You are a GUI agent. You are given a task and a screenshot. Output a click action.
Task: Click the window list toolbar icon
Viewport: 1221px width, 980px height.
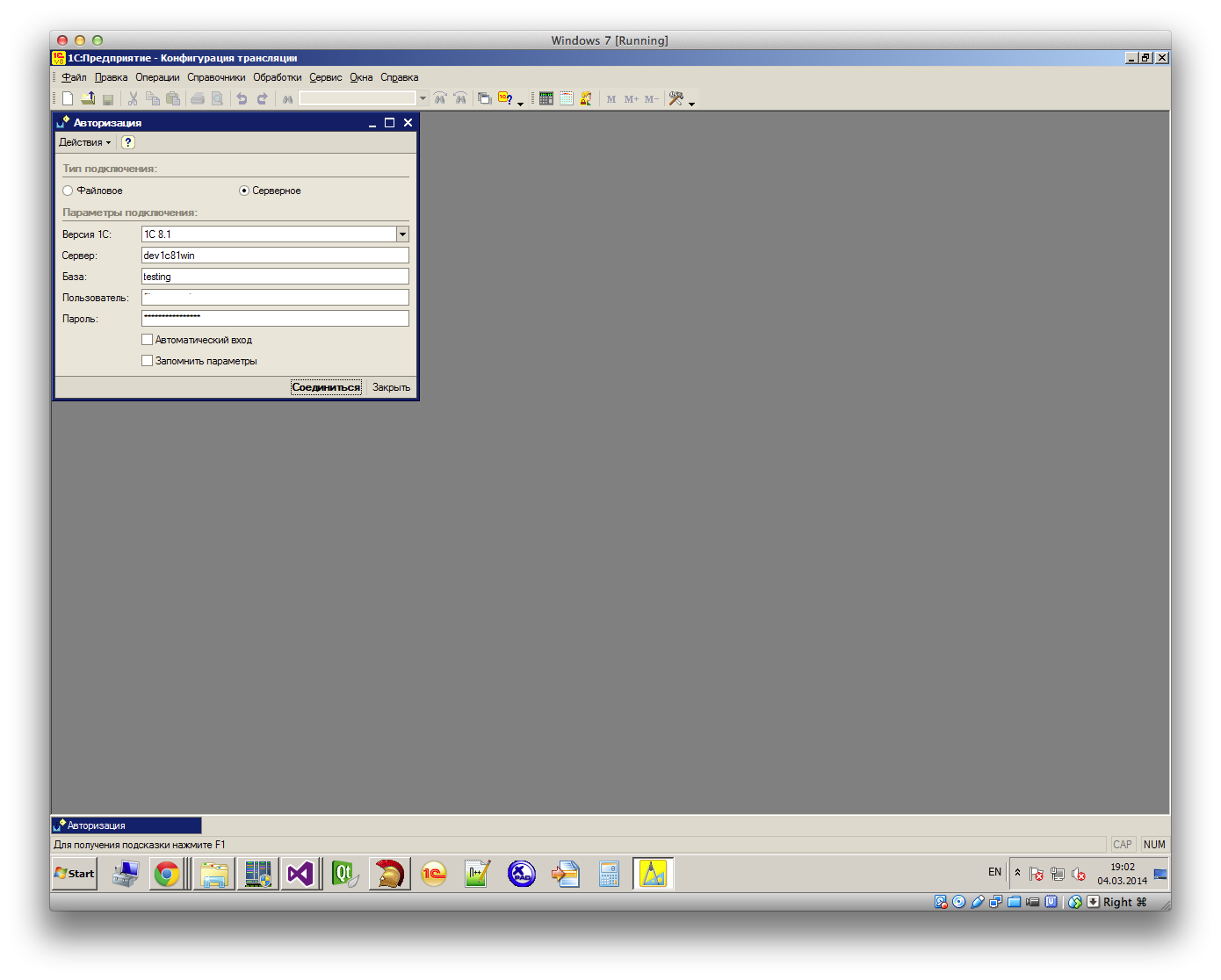(x=484, y=98)
